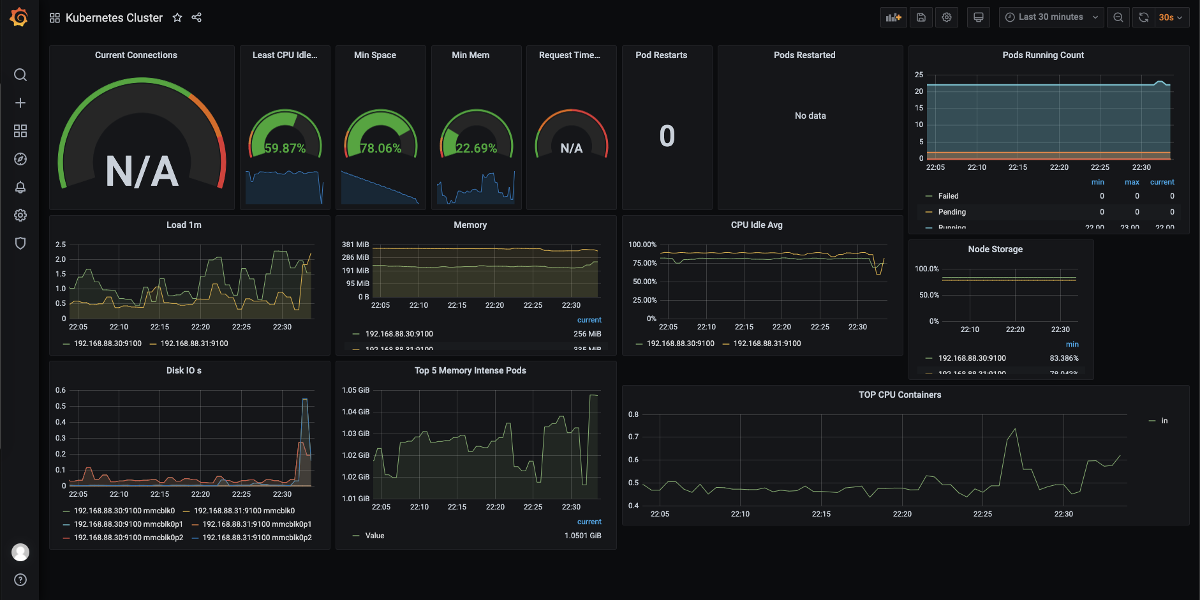Open the Last 30 minutes time picker
Screen dimensions: 1200x600
(1053, 17)
